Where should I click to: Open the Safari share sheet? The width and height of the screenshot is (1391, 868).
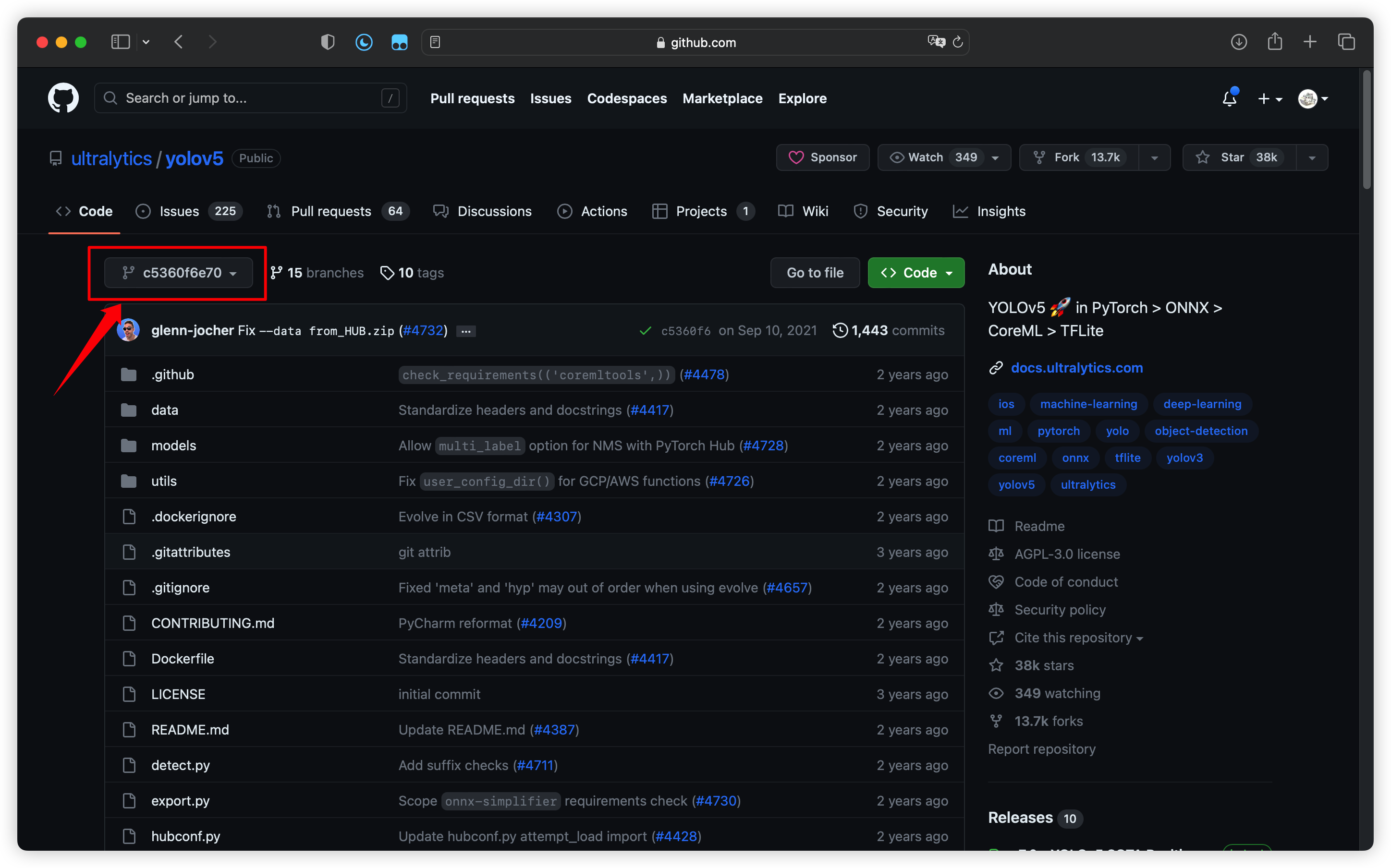(1274, 41)
